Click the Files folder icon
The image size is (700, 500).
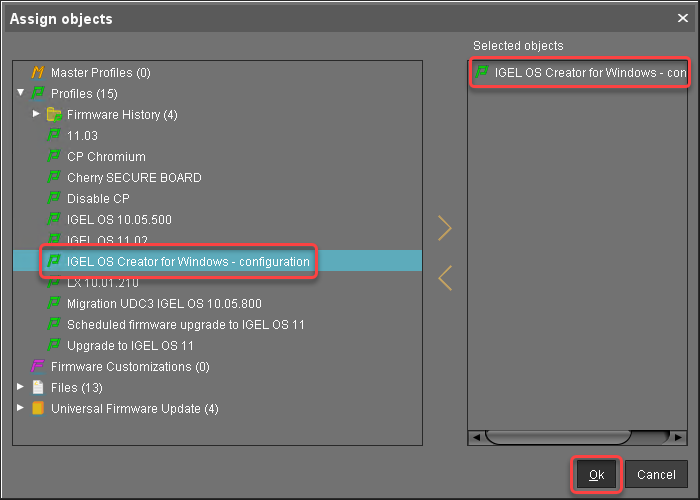[38, 388]
